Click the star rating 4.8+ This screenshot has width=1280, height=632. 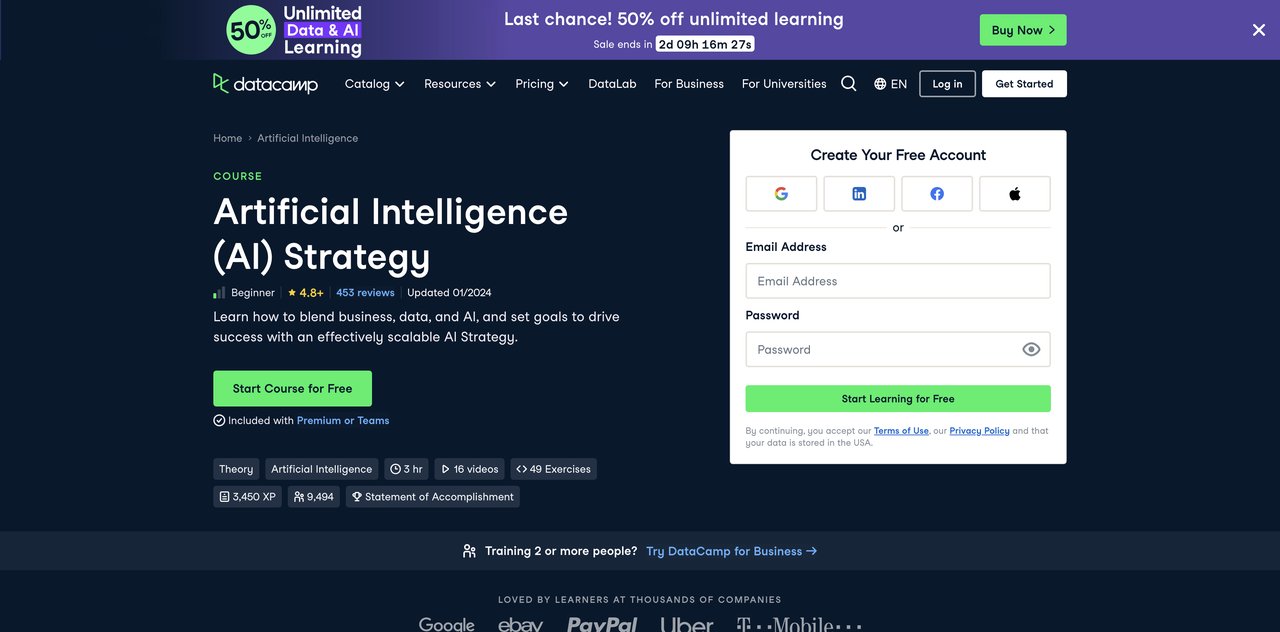(x=306, y=293)
